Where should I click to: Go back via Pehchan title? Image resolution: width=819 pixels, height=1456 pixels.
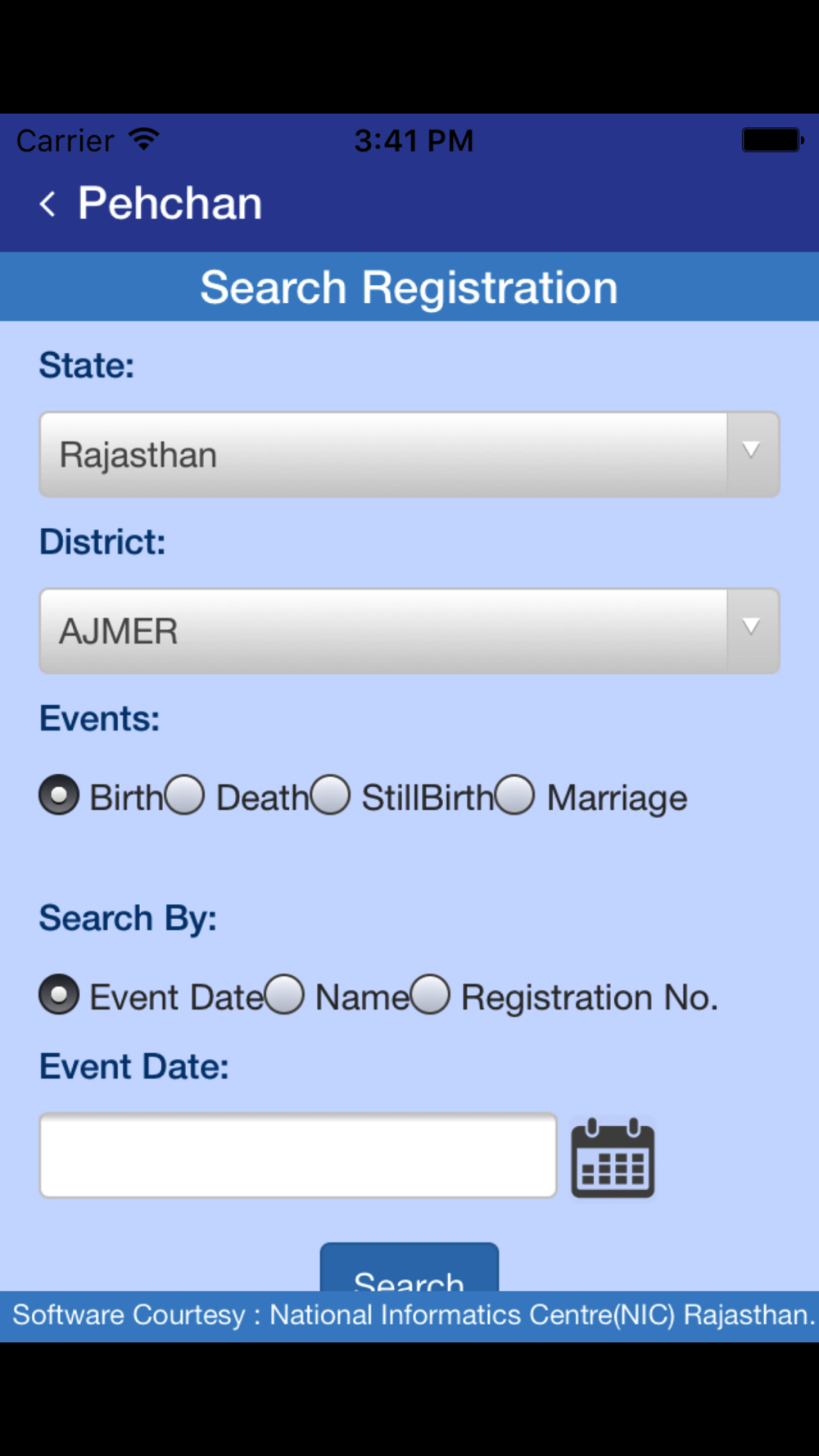pos(170,203)
